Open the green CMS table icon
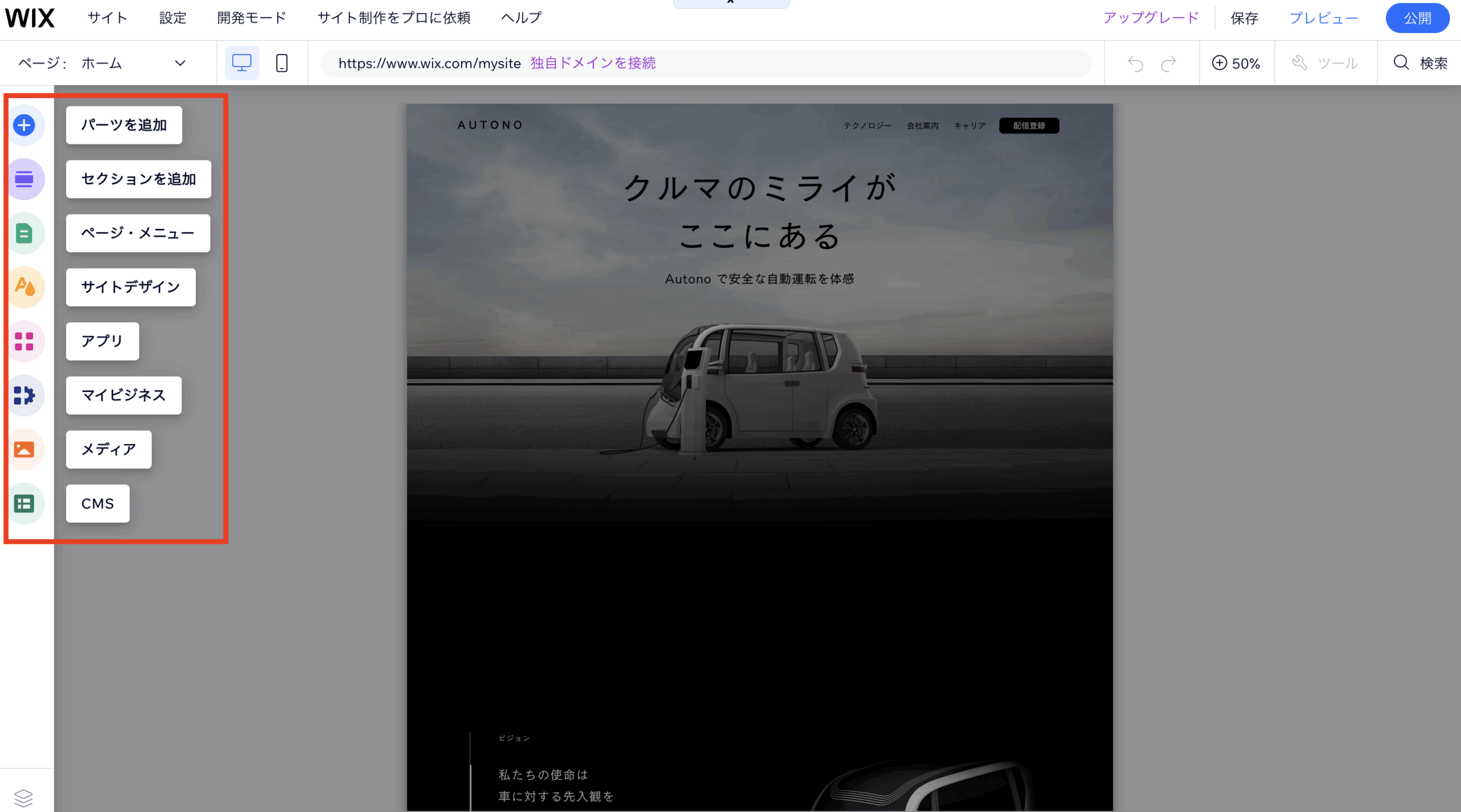The image size is (1461, 812). coord(24,503)
